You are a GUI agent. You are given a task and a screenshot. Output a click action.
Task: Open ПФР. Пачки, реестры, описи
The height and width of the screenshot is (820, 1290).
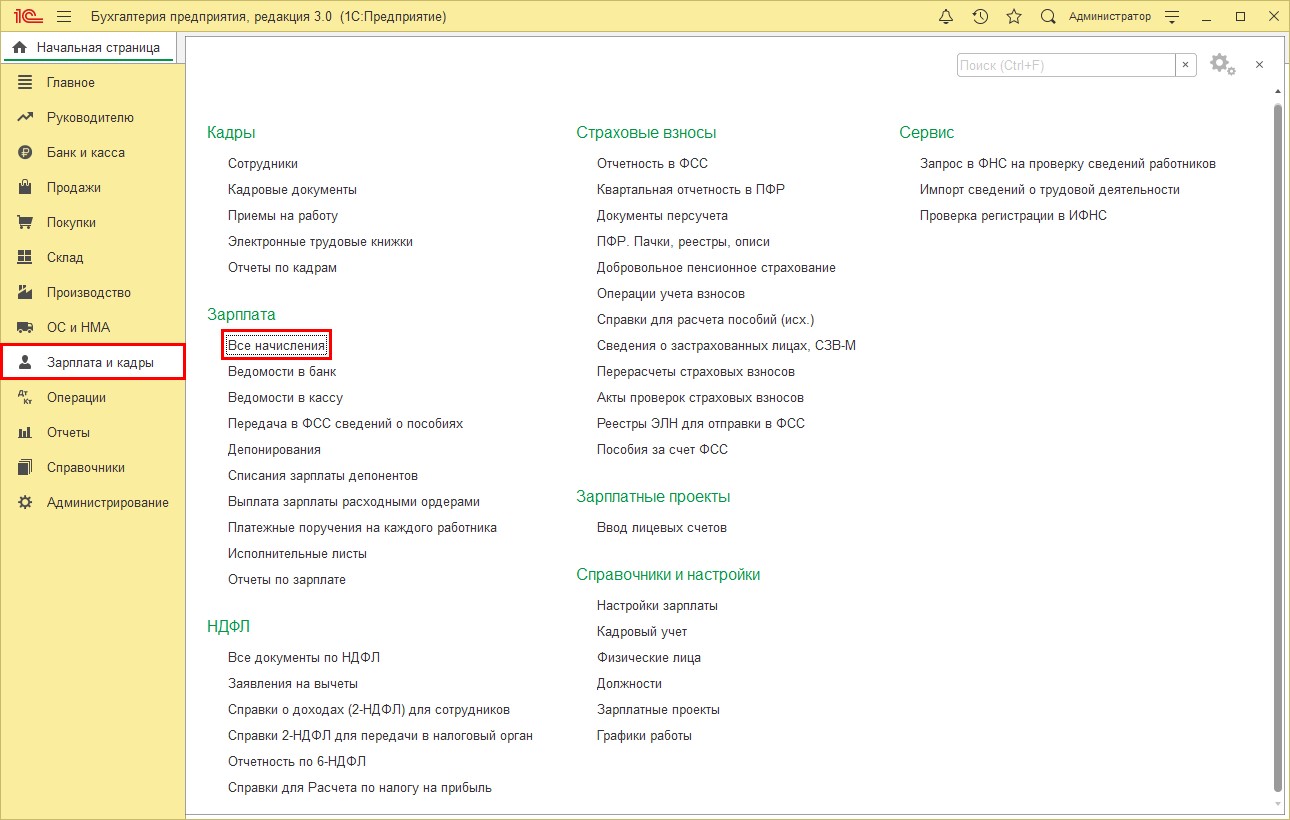pos(683,241)
